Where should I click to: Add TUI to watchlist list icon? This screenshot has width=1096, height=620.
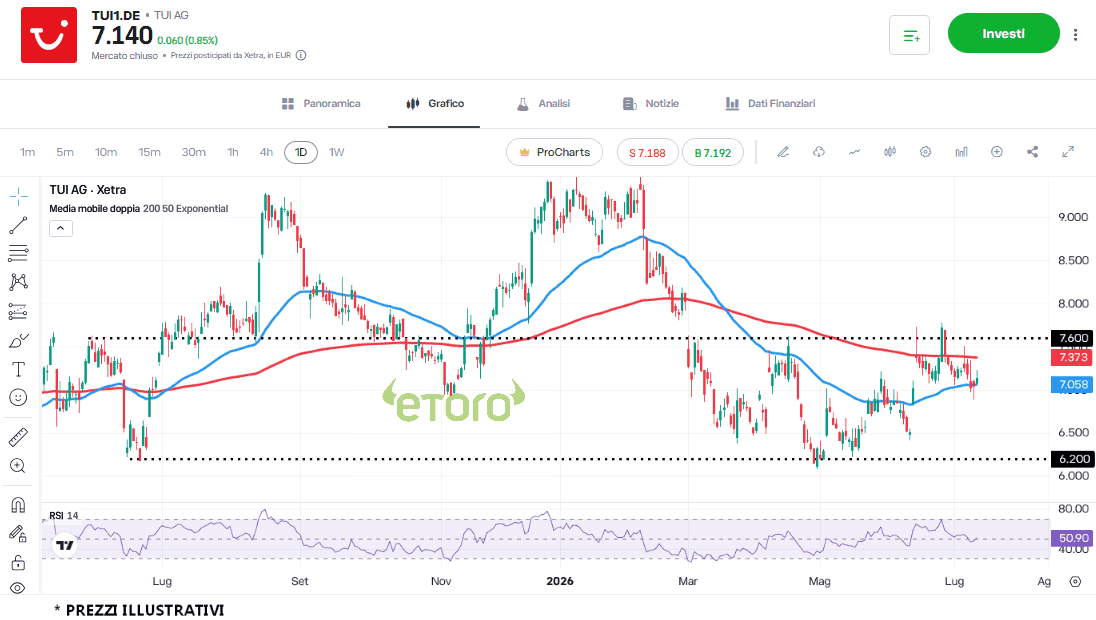(x=909, y=35)
